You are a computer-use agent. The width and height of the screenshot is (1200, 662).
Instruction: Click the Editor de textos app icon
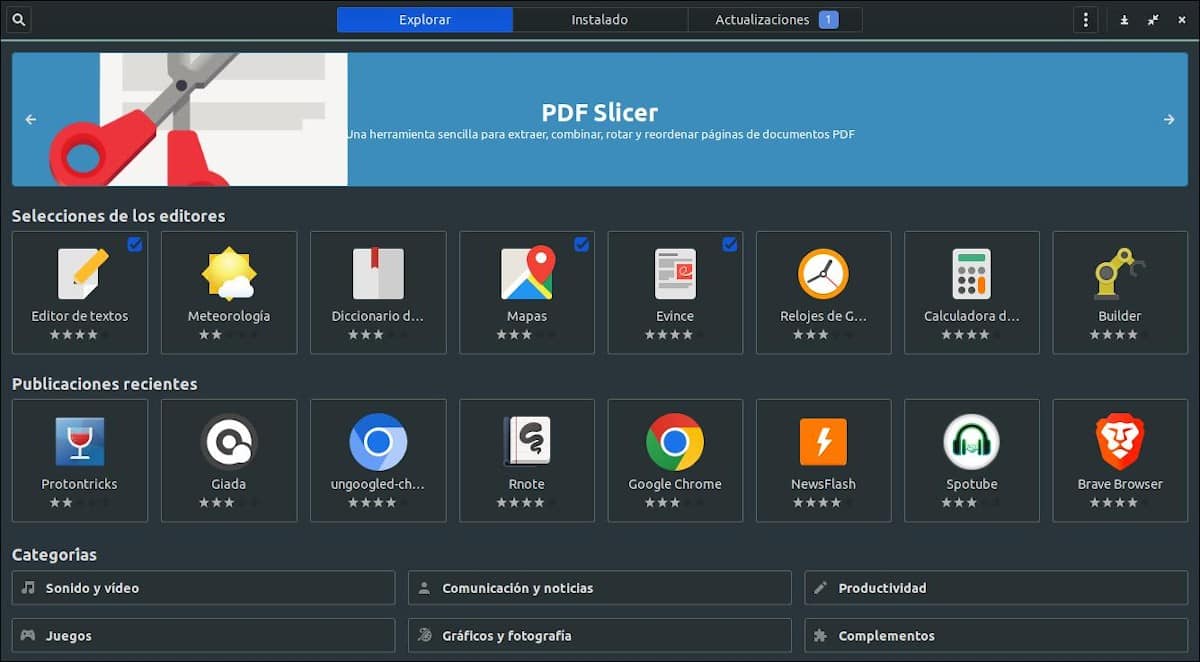(x=80, y=273)
